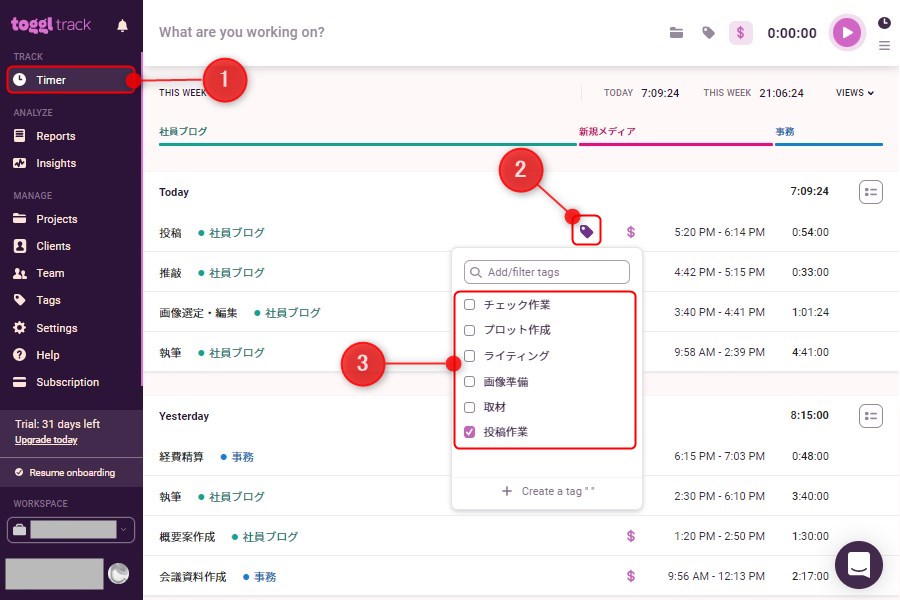900x600 pixels.
Task: Add tags via top timer tag icon
Action: point(708,33)
